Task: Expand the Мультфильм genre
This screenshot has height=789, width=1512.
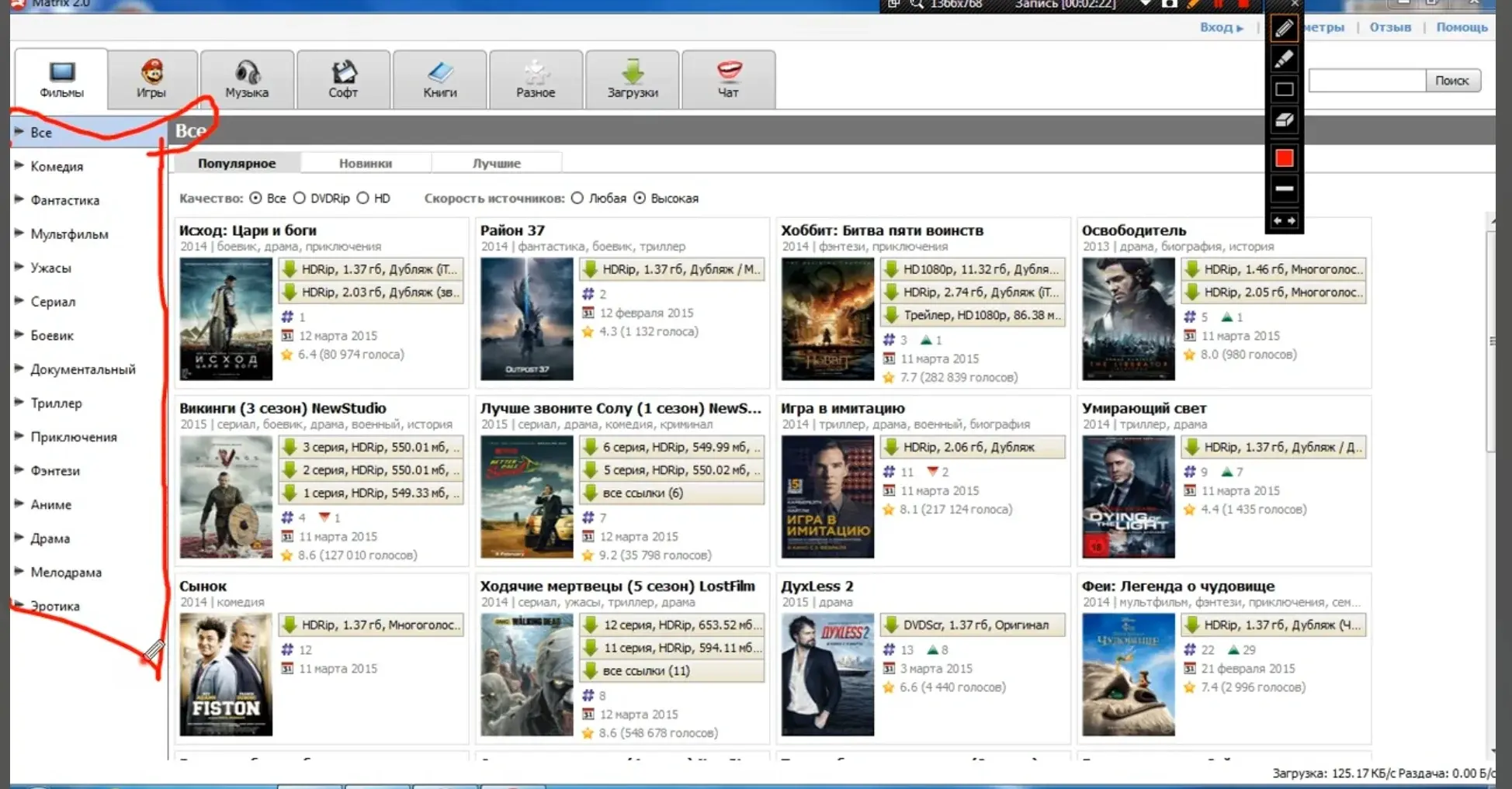Action: coord(19,233)
